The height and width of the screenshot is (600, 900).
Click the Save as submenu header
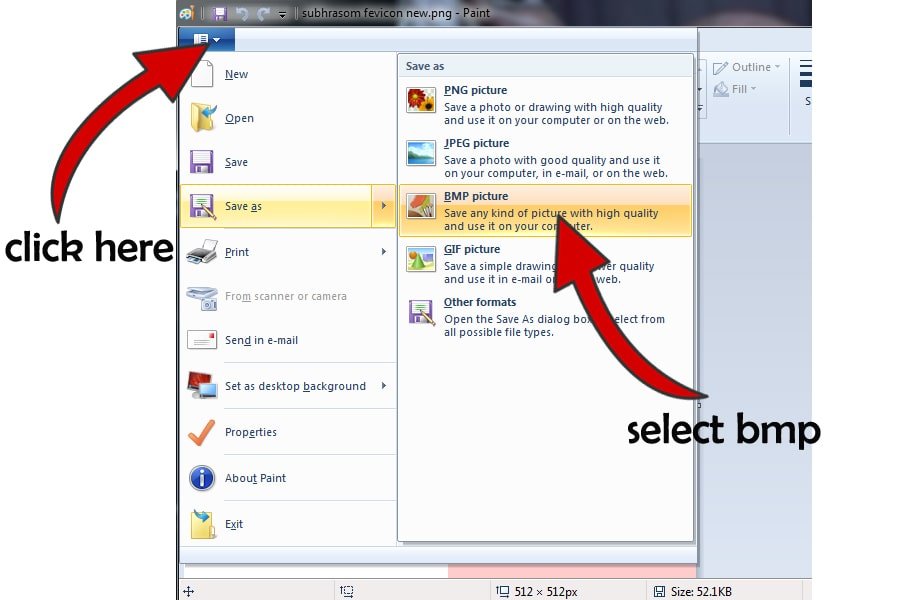coord(545,66)
